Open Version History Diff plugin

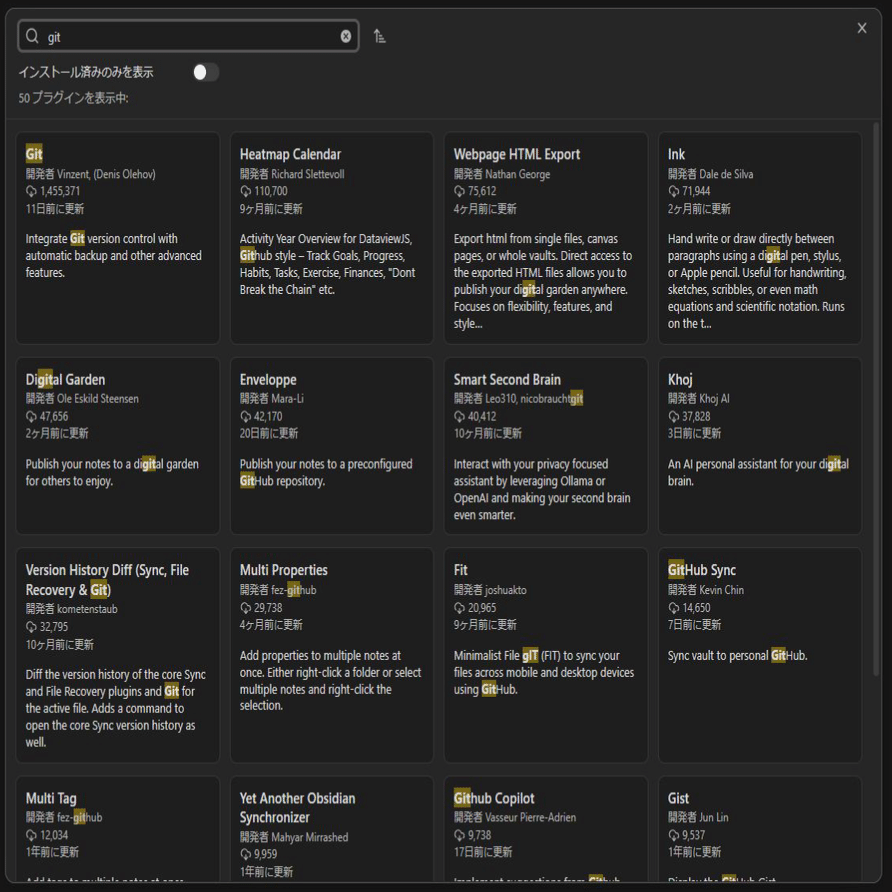click(x=118, y=655)
